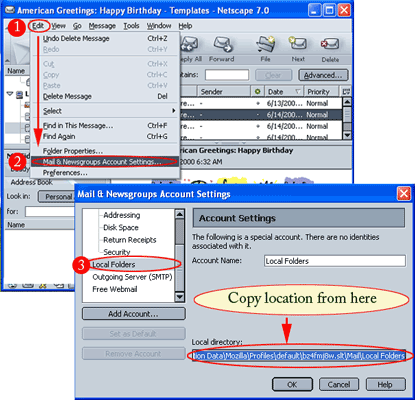Open the Go menu
The height and width of the screenshot is (400, 415).
(77, 26)
